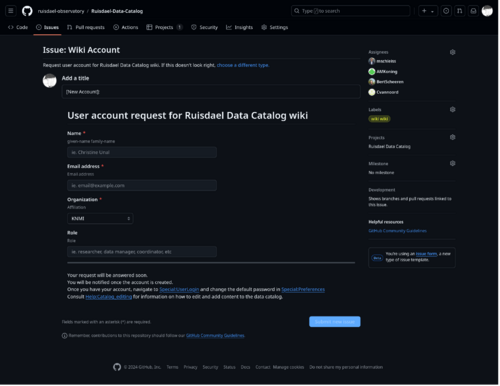Open the 'issue form' link in beta notice
The width and height of the screenshot is (500, 386).
(x=426, y=254)
